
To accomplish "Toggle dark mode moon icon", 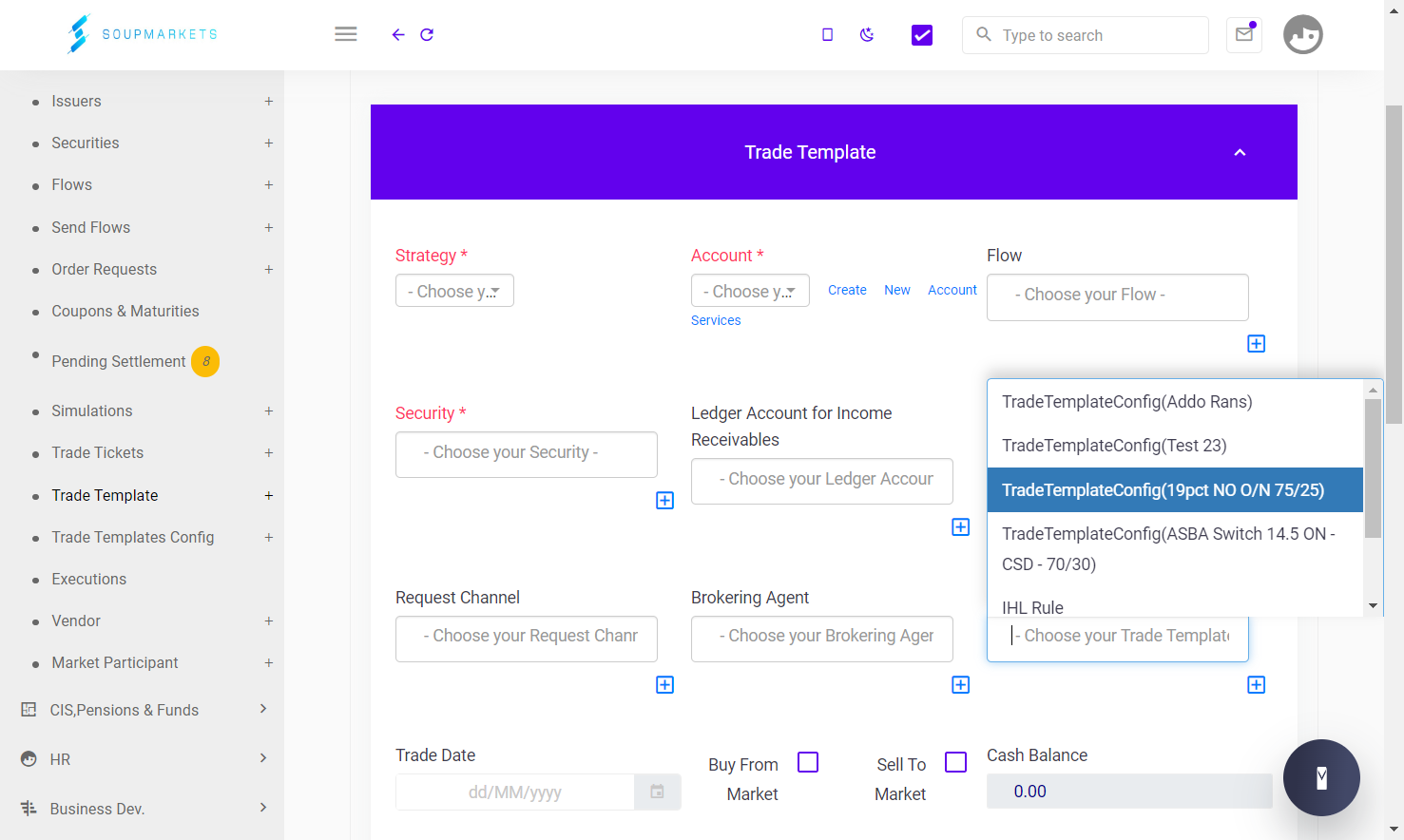I will [x=867, y=35].
